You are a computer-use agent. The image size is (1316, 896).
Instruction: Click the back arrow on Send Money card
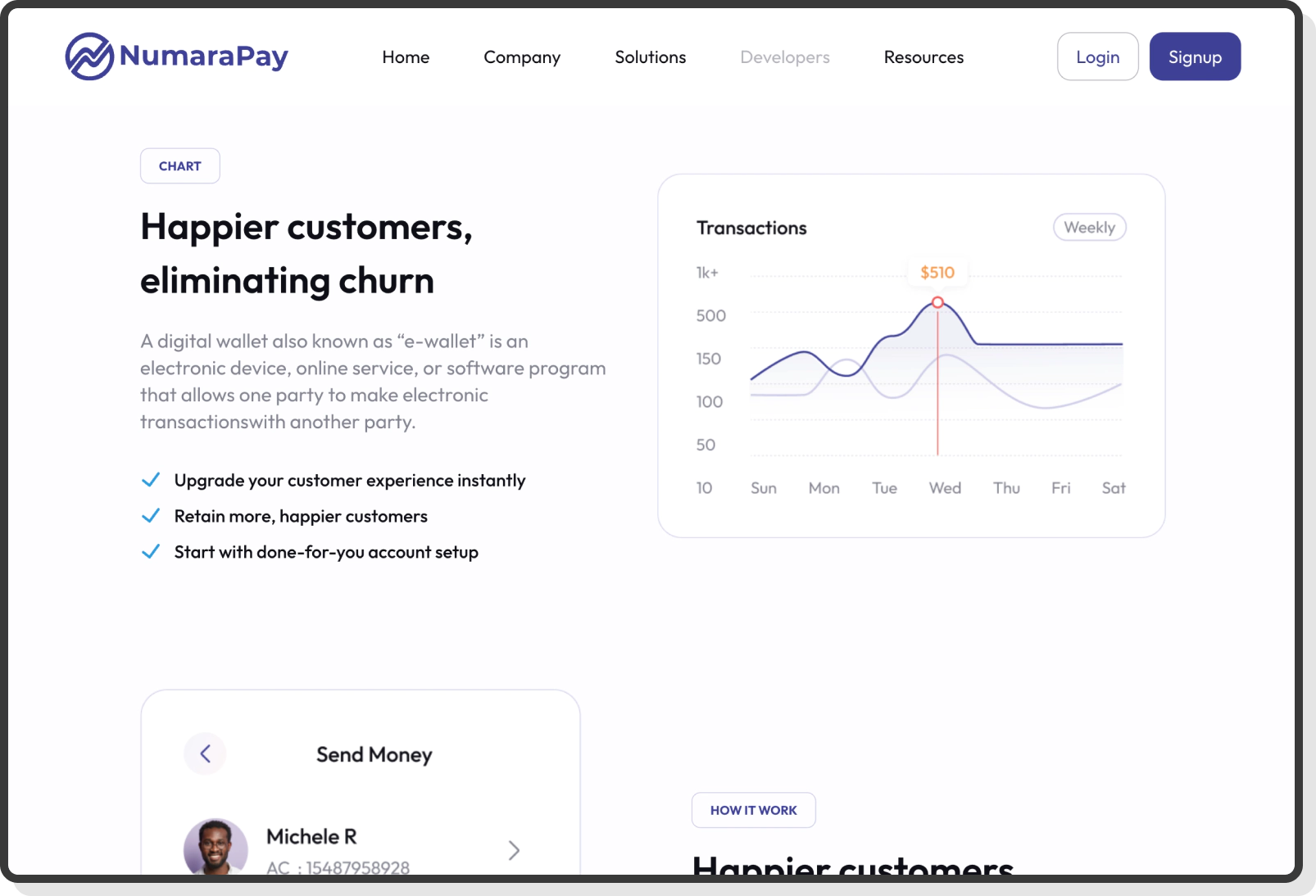(x=206, y=753)
